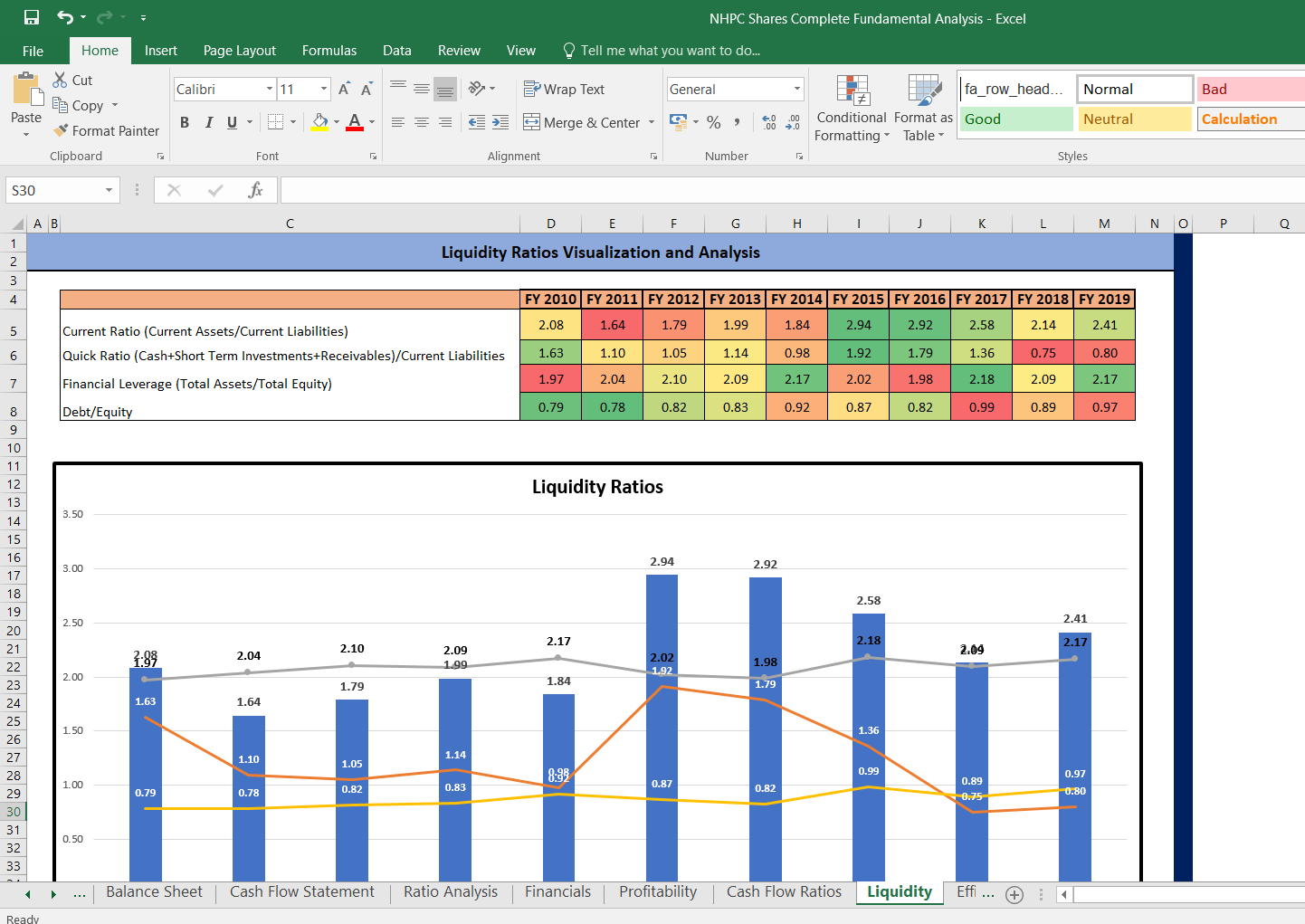Click Increase Decimal icon
The image size is (1305, 924).
[x=769, y=122]
